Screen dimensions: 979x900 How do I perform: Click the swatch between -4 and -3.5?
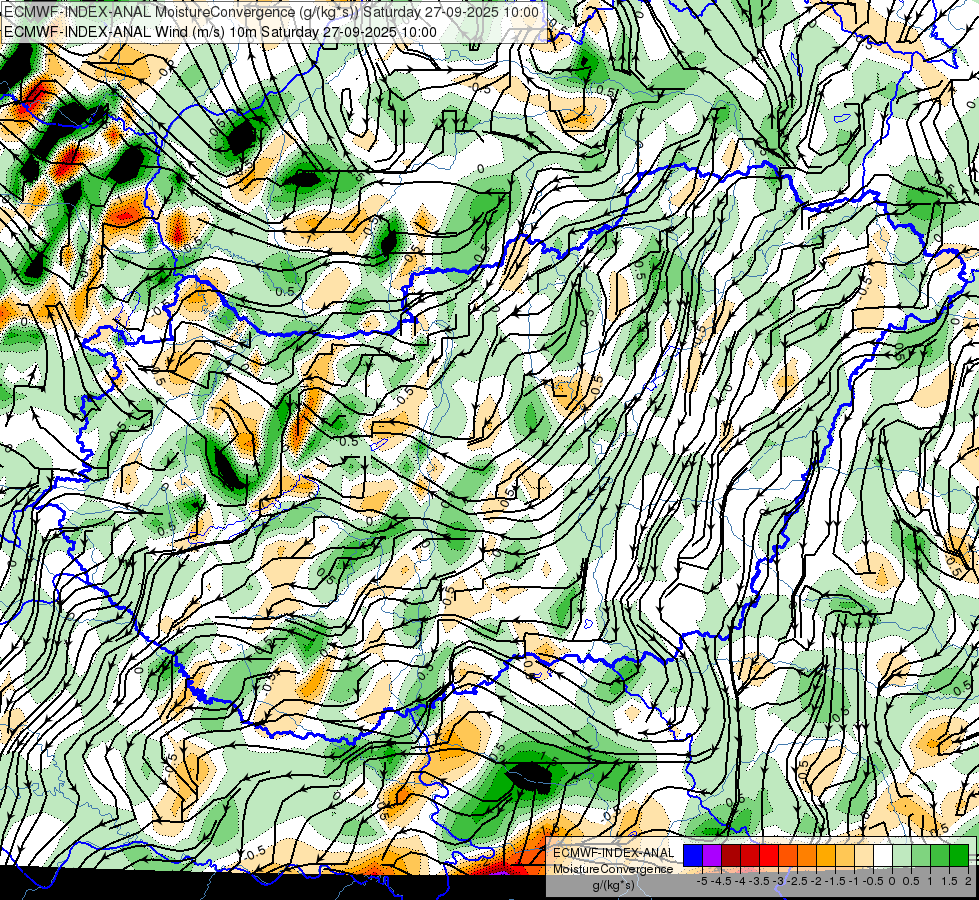coord(750,855)
